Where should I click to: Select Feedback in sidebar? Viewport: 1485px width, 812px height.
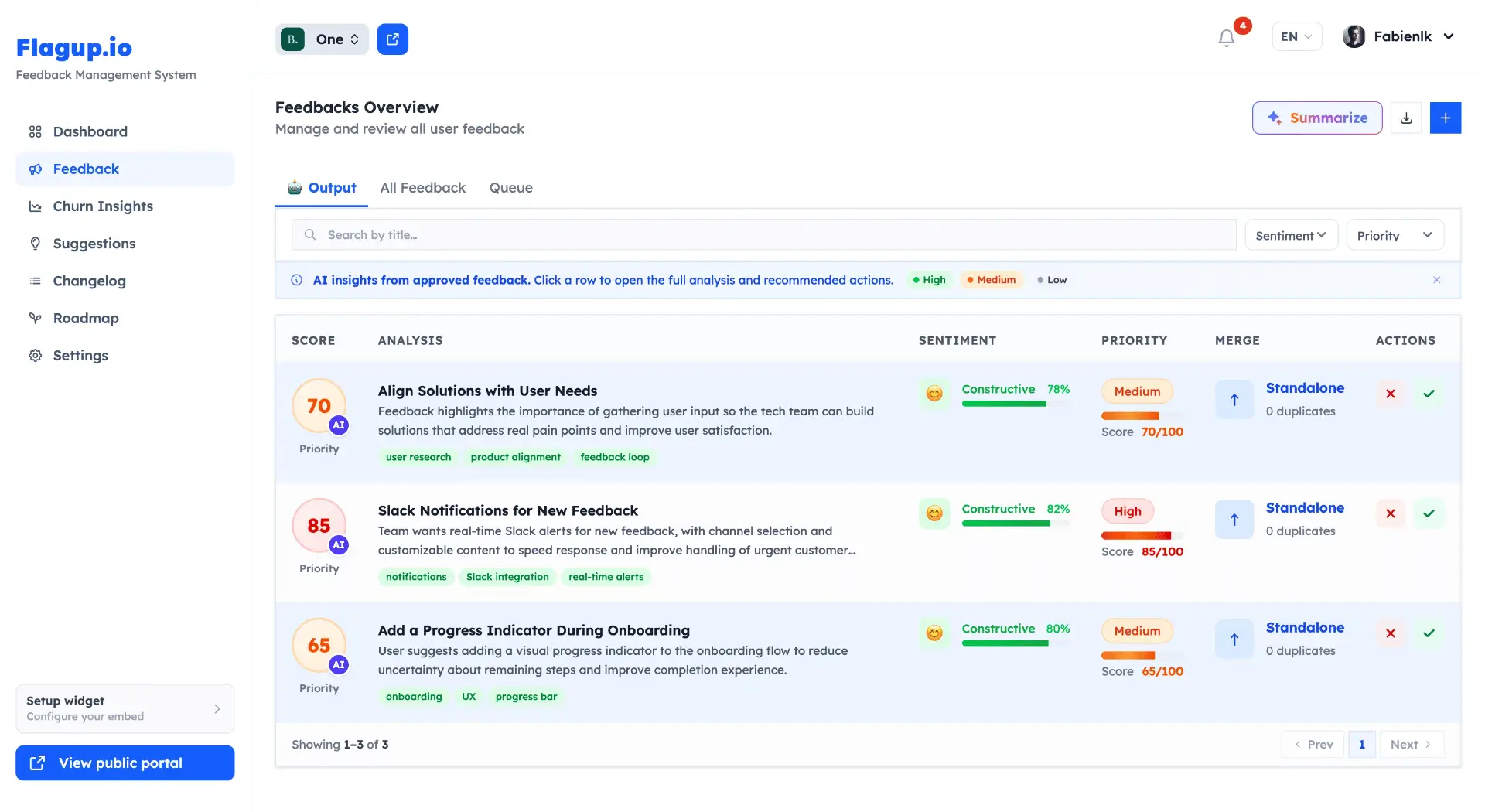pyautogui.click(x=125, y=169)
